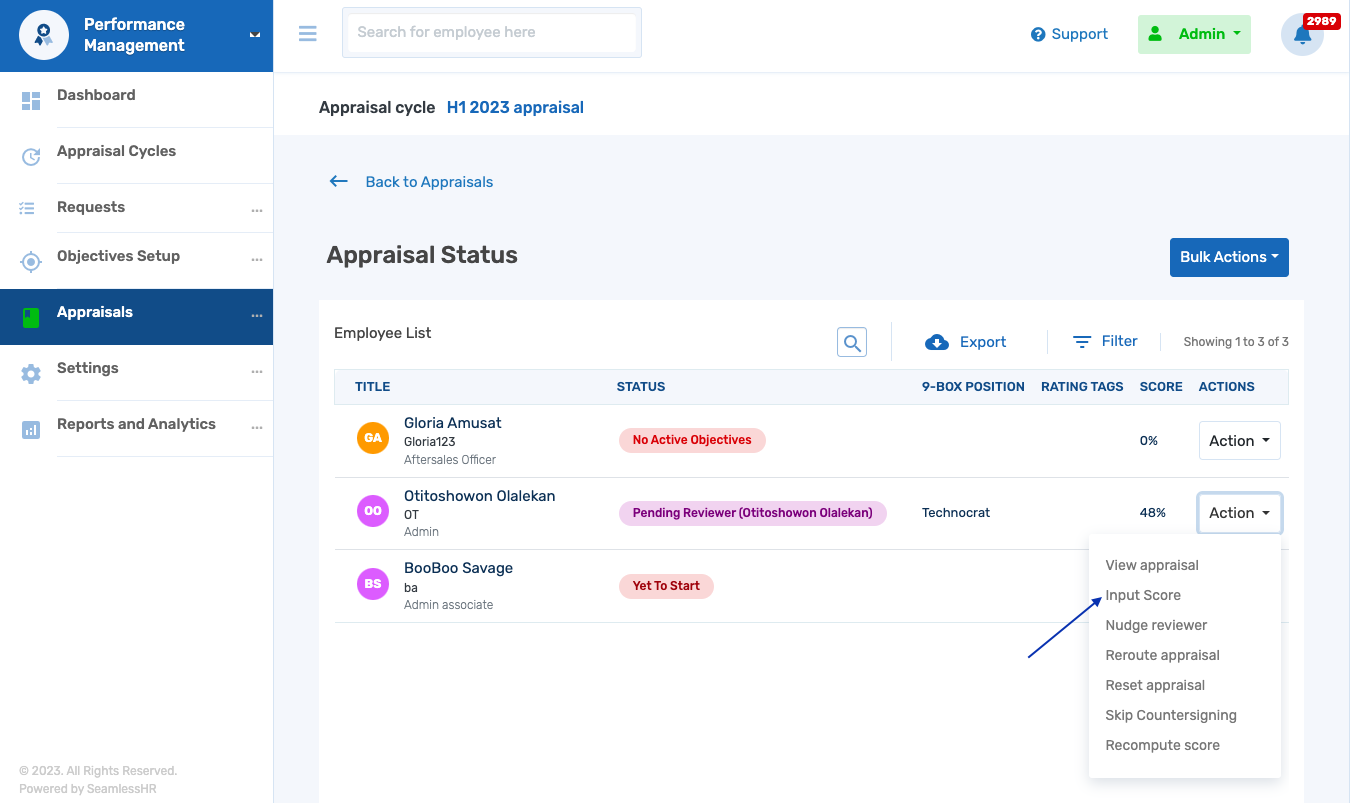
Task: Click the Settings gear icon in sidebar
Action: point(31,374)
